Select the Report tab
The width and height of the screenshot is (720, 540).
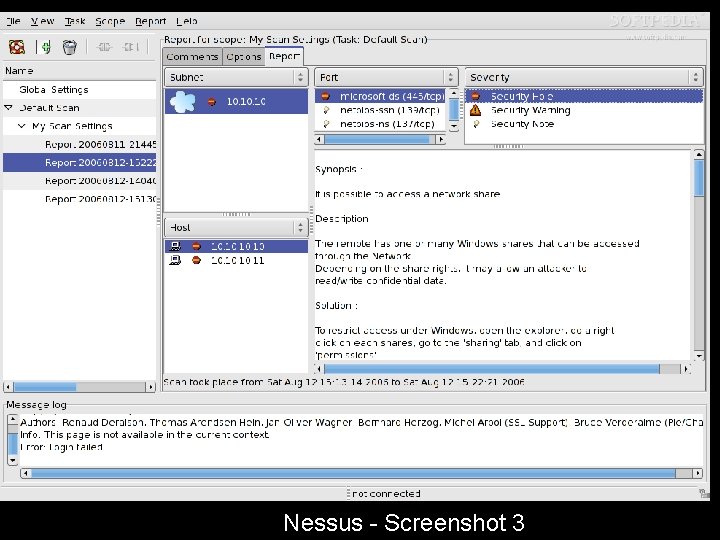(284, 56)
